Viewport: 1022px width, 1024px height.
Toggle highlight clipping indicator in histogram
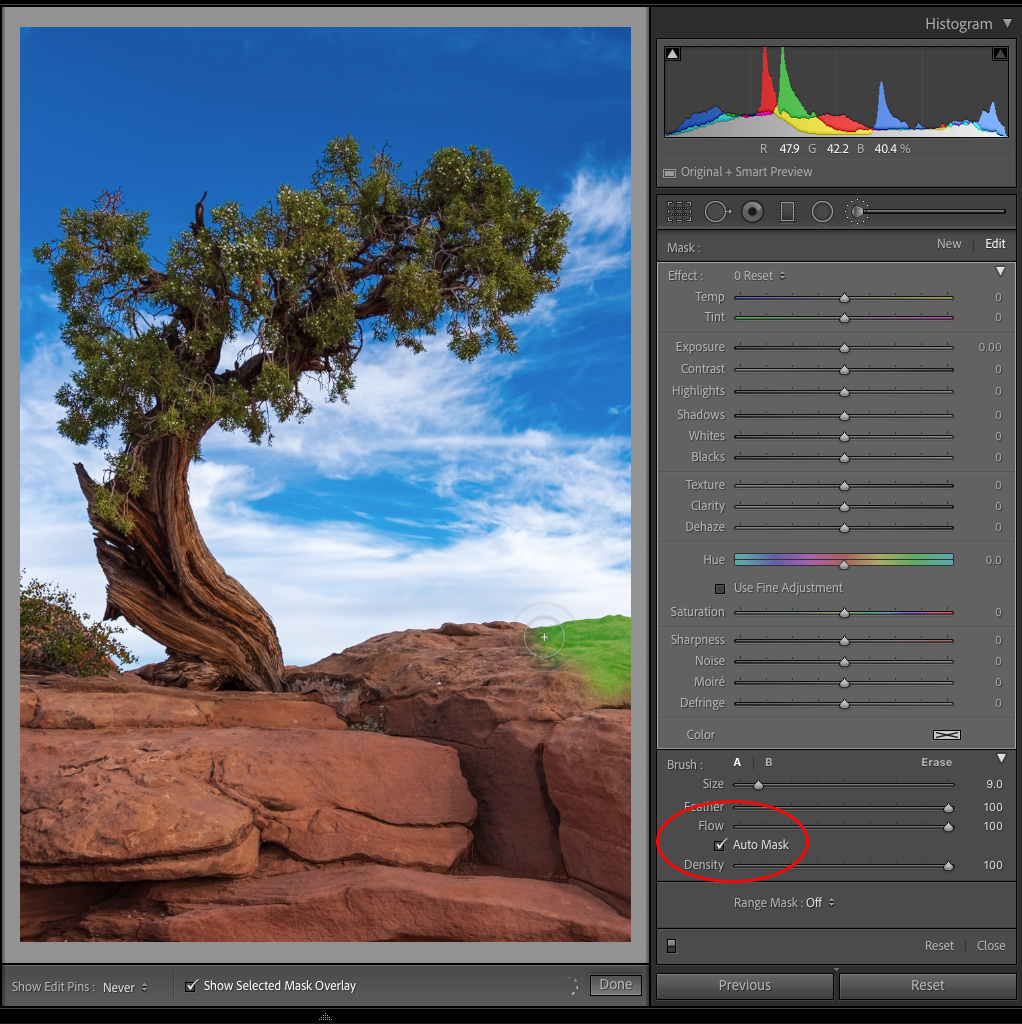point(999,54)
